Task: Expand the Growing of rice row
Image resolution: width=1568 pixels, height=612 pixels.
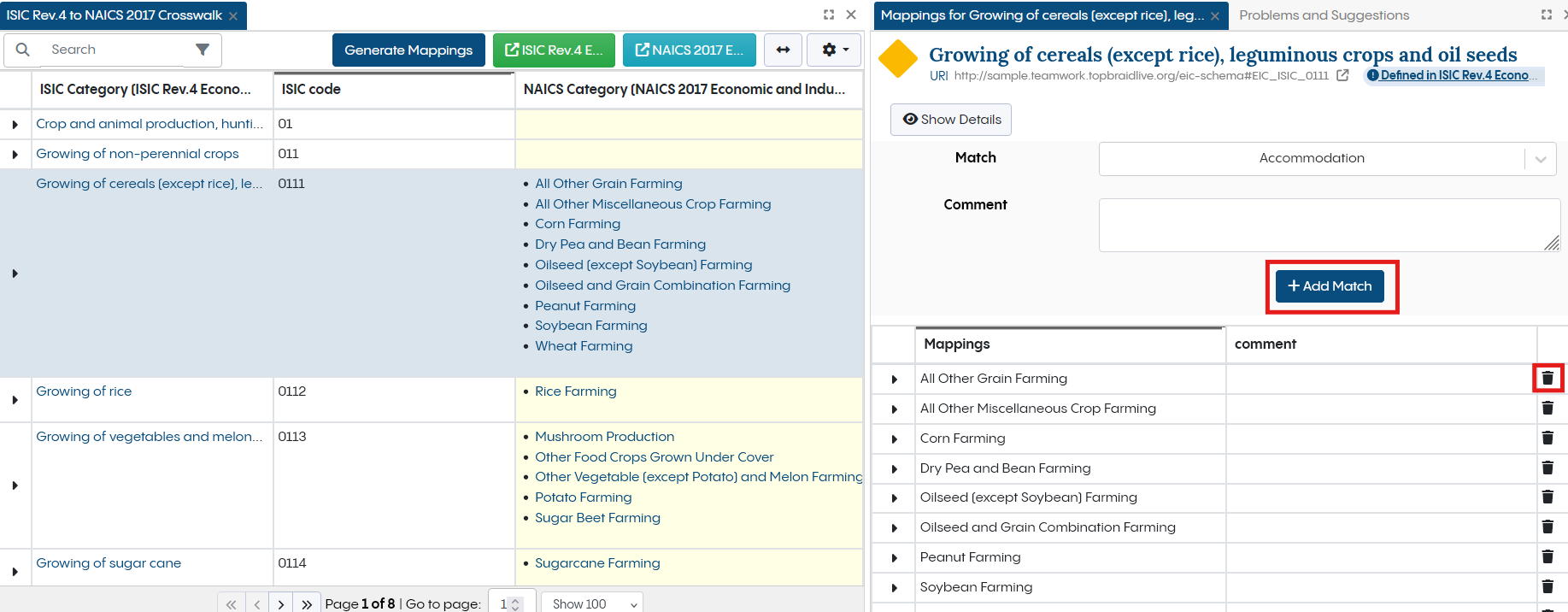Action: tap(15, 400)
